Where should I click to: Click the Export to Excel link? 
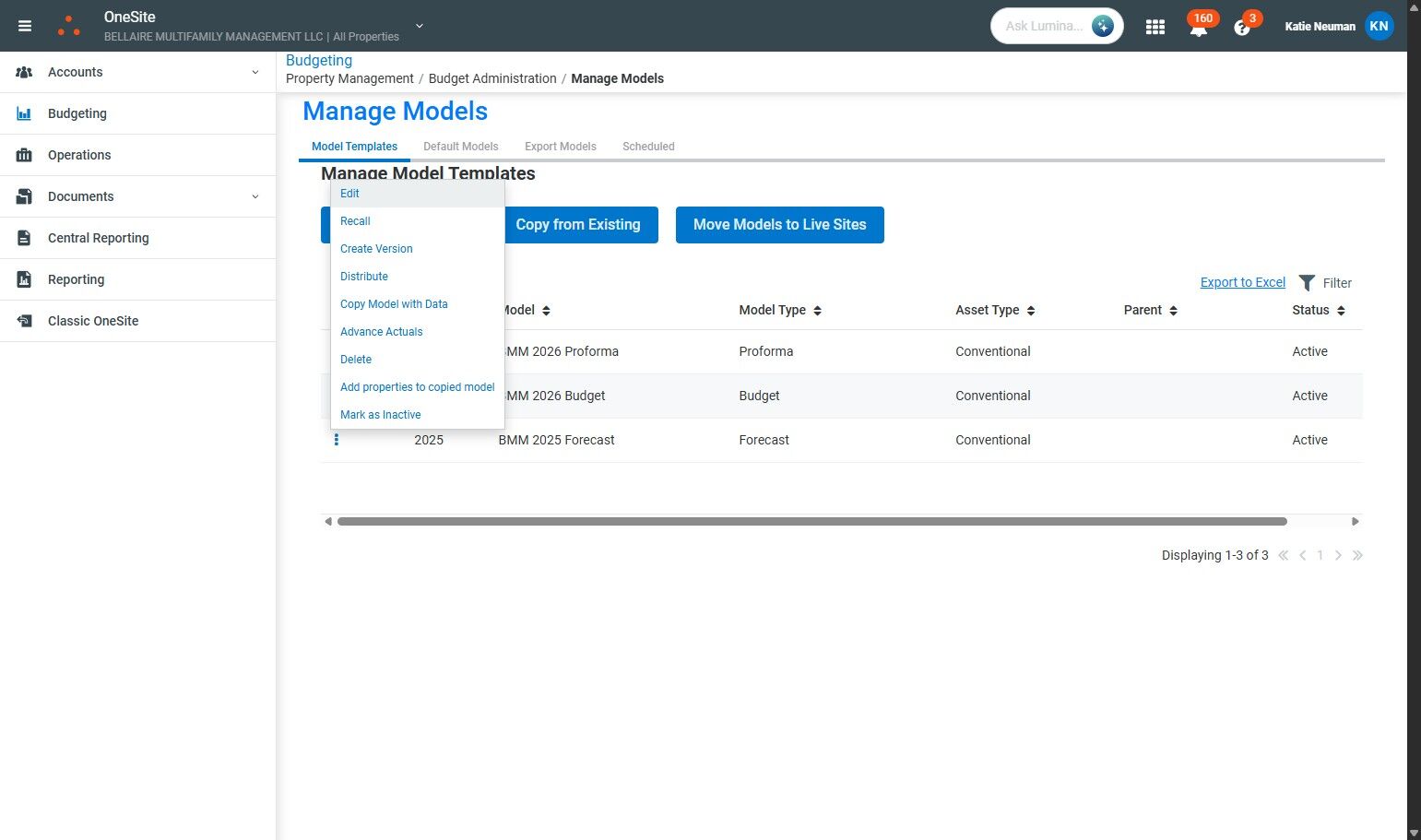[1242, 282]
